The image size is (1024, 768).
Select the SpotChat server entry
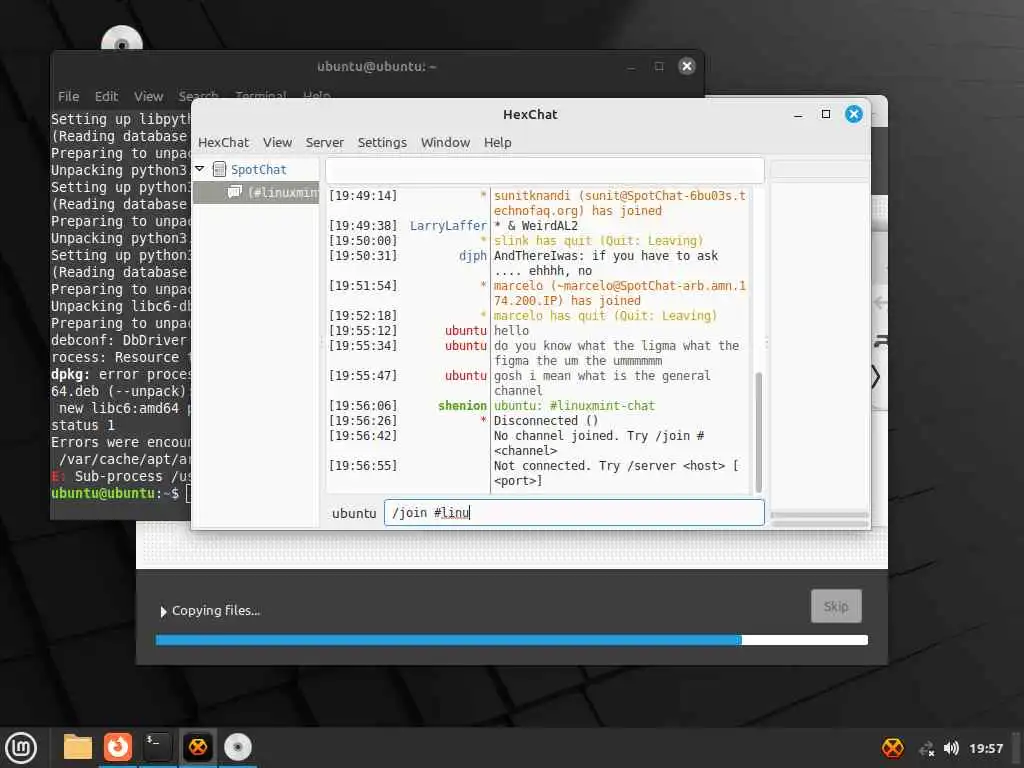point(258,170)
